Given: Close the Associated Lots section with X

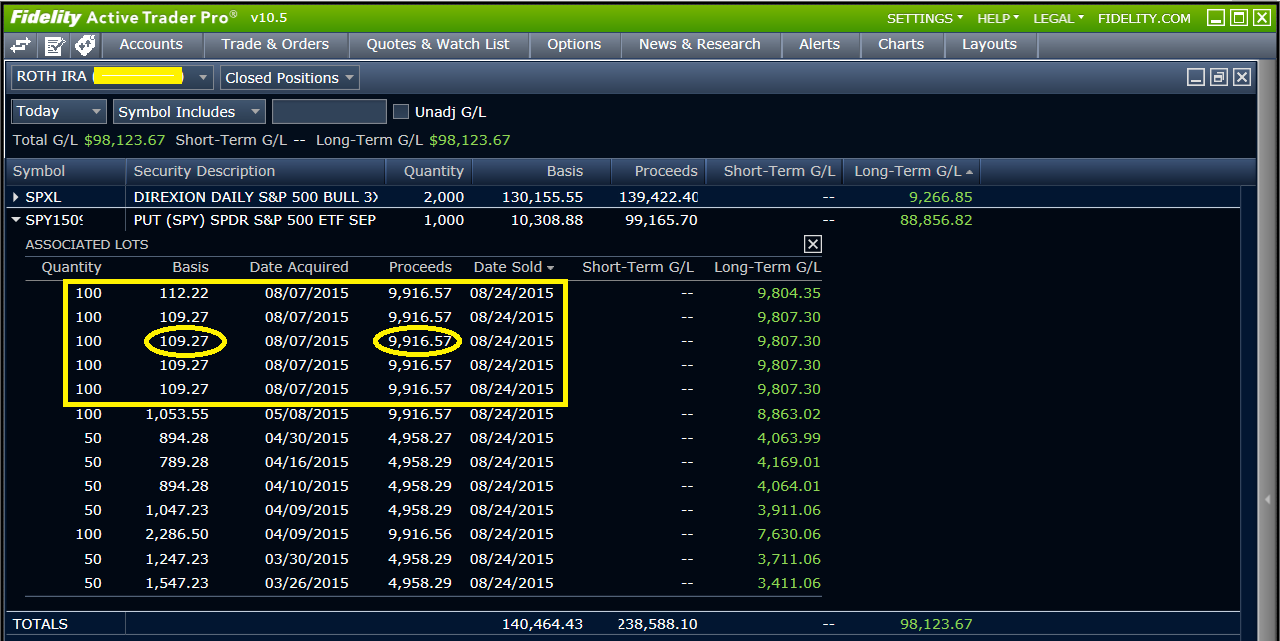Looking at the screenshot, I should coord(813,244).
